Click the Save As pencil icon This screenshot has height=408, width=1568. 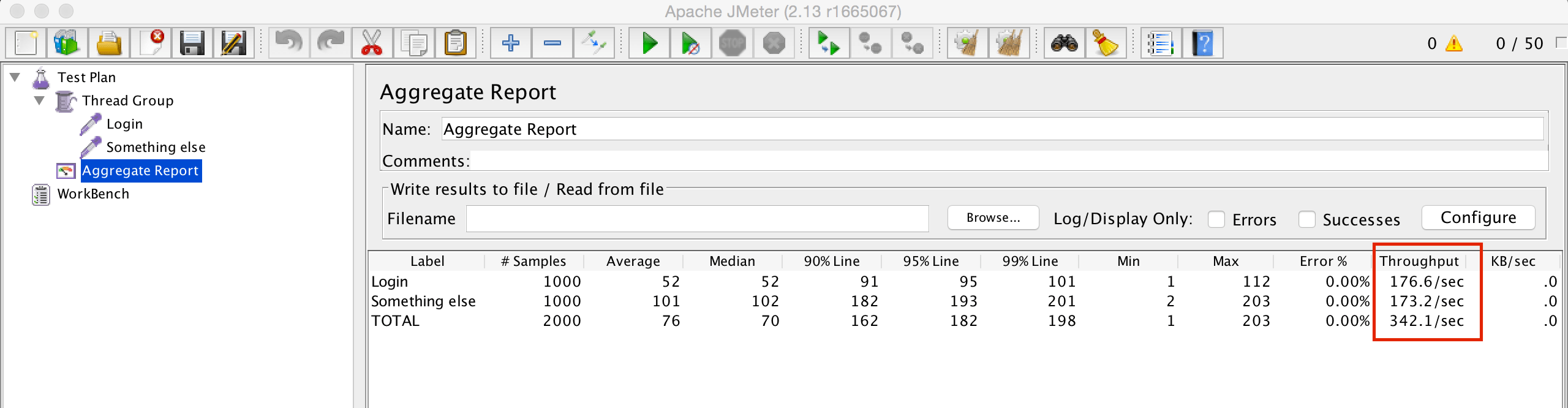tap(234, 43)
